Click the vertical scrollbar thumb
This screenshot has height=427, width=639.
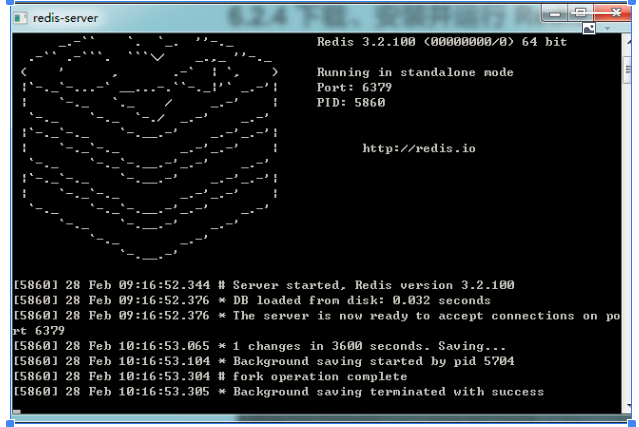pos(628,70)
